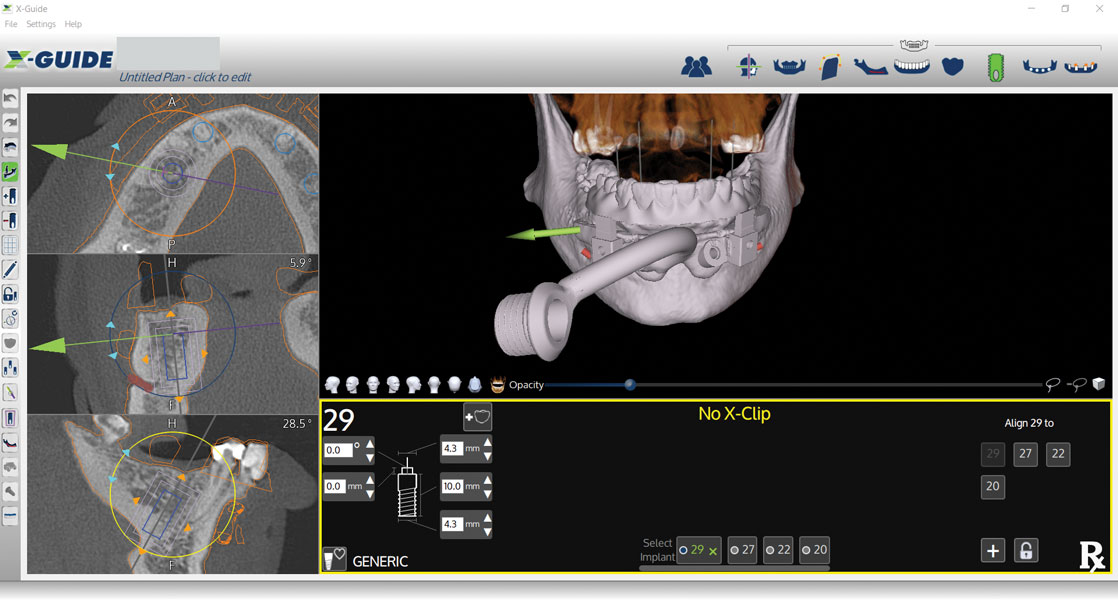This screenshot has width=1118, height=600.
Task: Decrease the 10.0 mm implant length
Action: pos(487,493)
